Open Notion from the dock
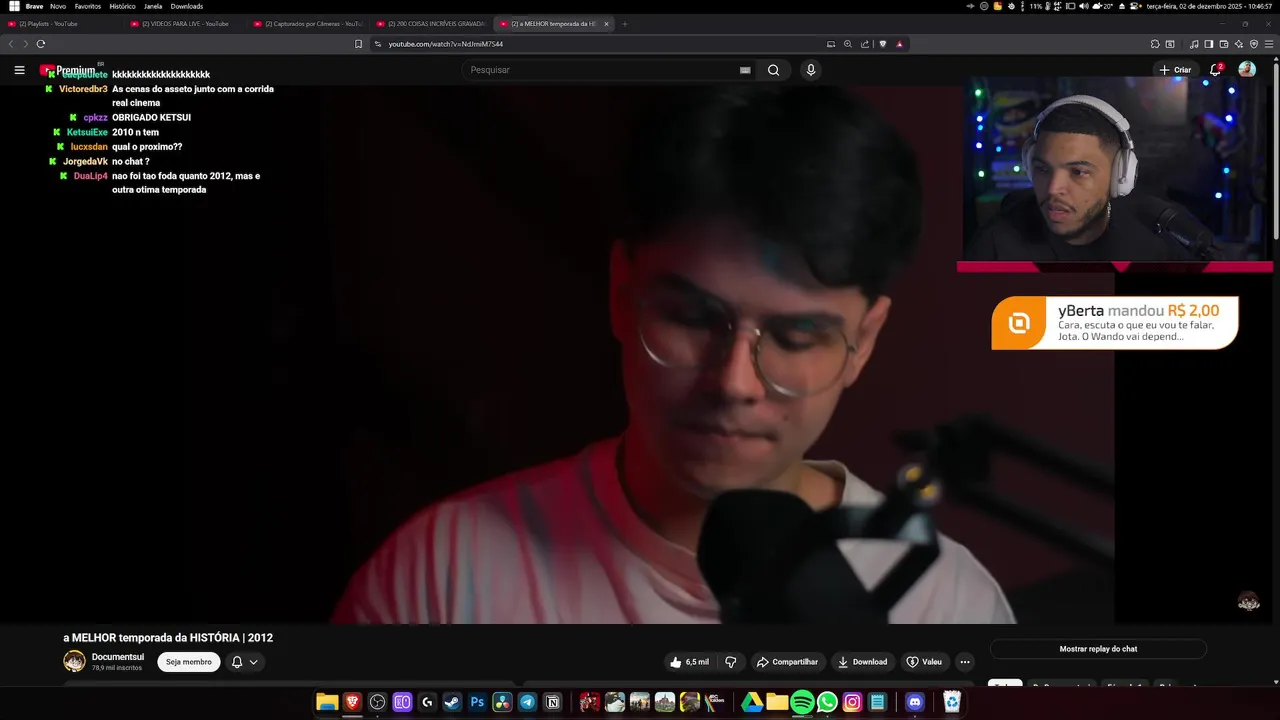Viewport: 1280px width, 720px height. click(x=552, y=702)
